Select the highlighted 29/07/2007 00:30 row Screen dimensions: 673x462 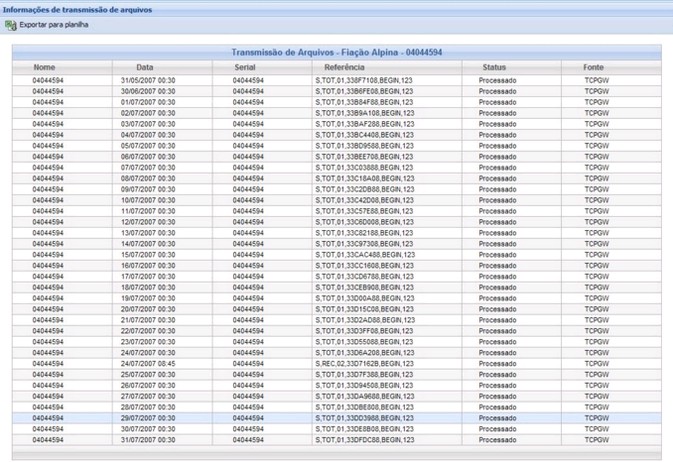pyautogui.click(x=147, y=418)
